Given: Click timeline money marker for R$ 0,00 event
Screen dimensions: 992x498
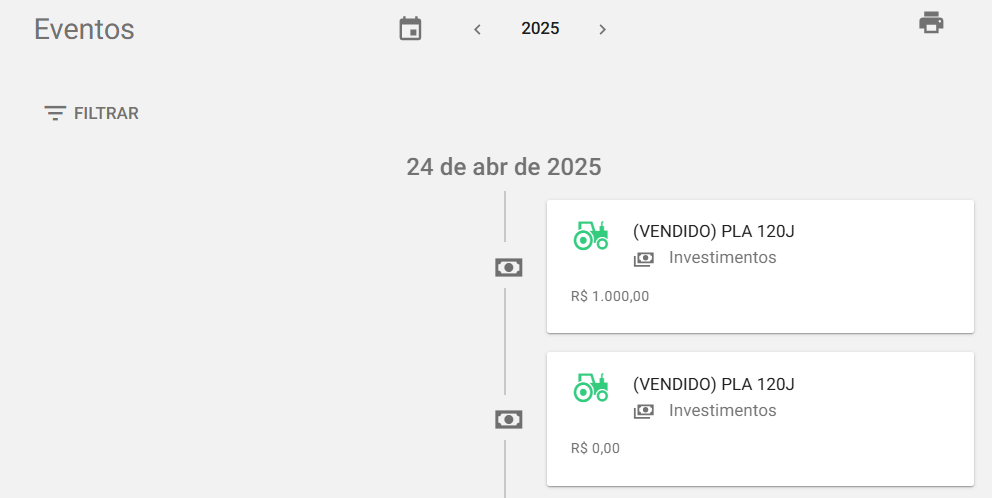Looking at the screenshot, I should [509, 419].
